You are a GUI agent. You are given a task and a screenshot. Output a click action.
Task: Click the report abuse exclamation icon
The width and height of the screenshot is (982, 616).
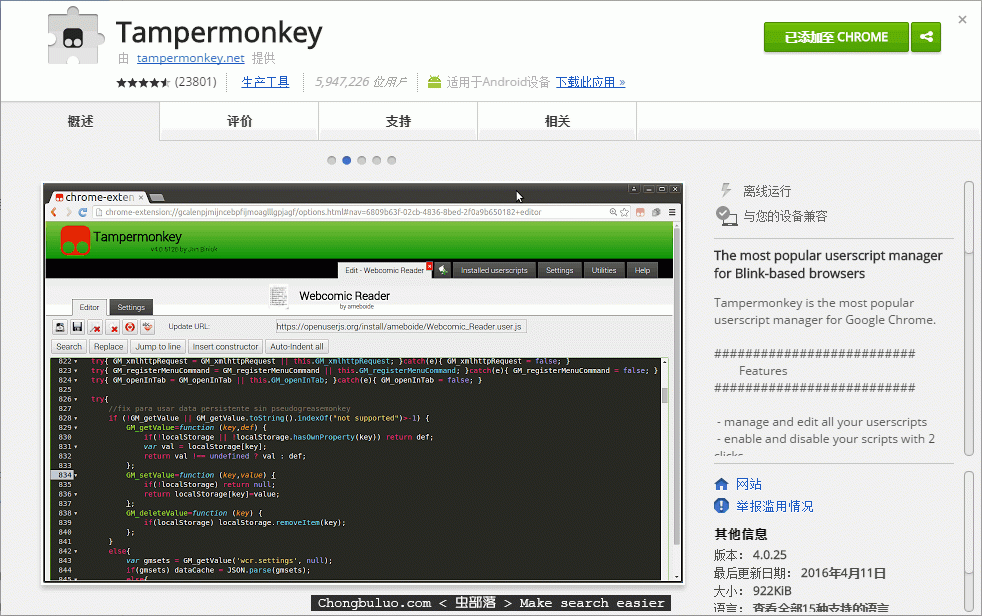coord(722,506)
